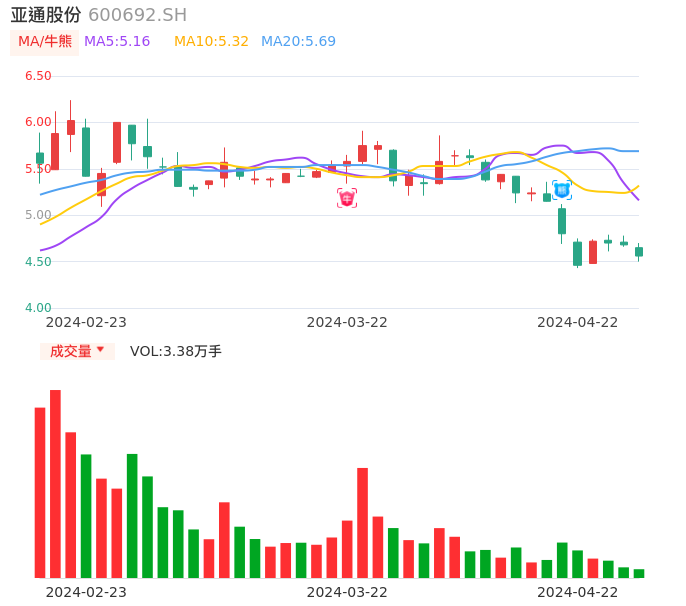Click the 2024-04-22 date under volume chart
This screenshot has width=686, height=606.
(578, 592)
